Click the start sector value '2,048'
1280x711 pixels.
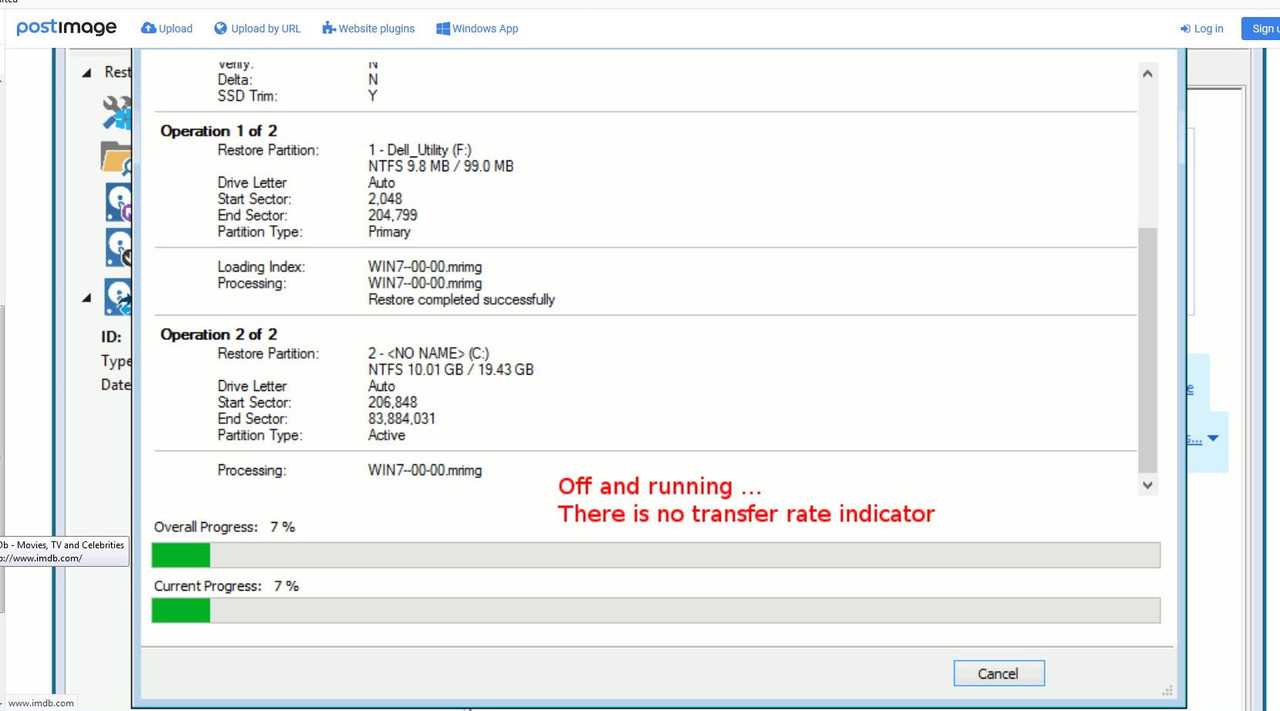tap(385, 199)
